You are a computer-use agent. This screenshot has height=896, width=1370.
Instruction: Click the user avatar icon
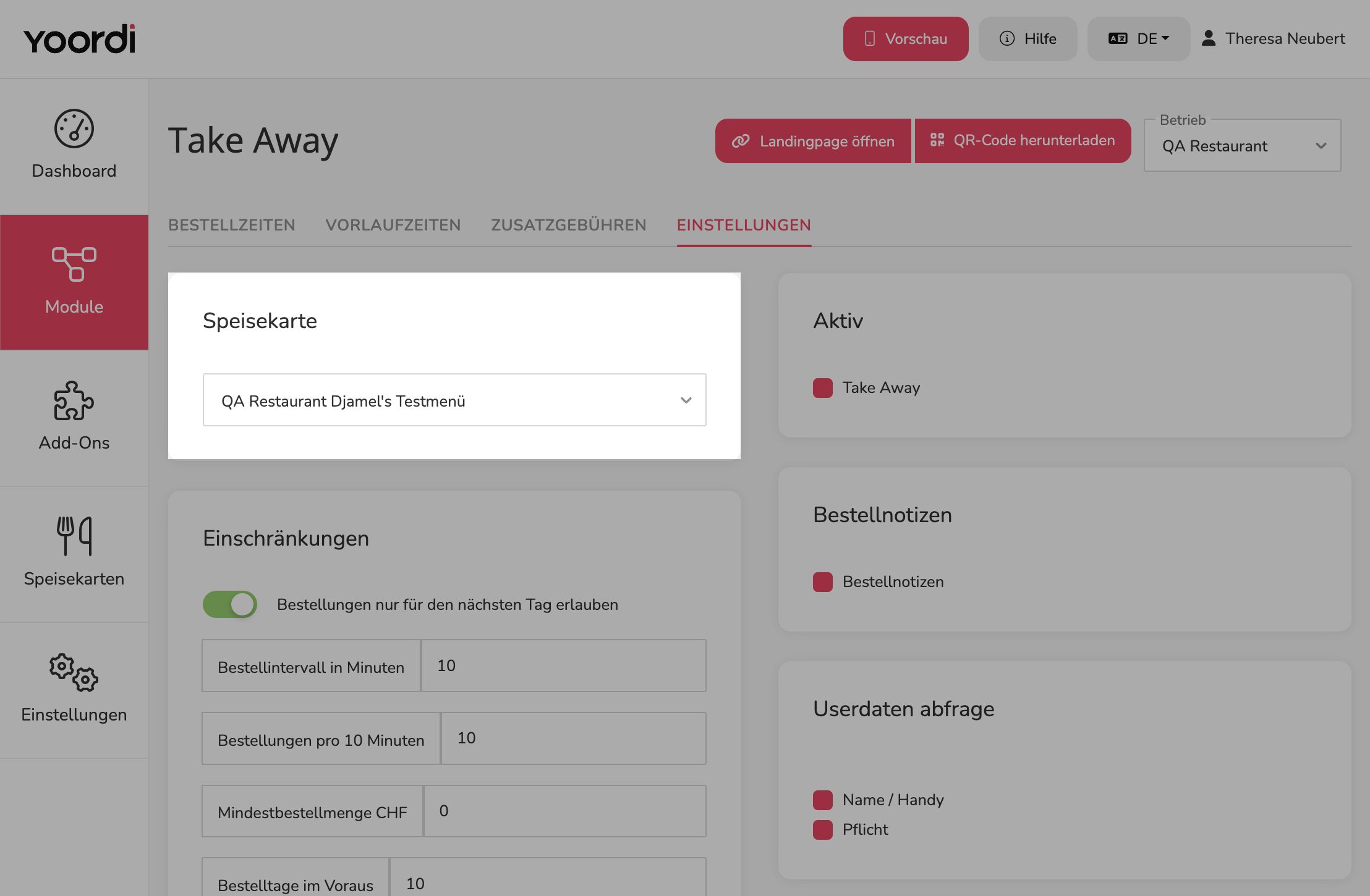click(1209, 38)
